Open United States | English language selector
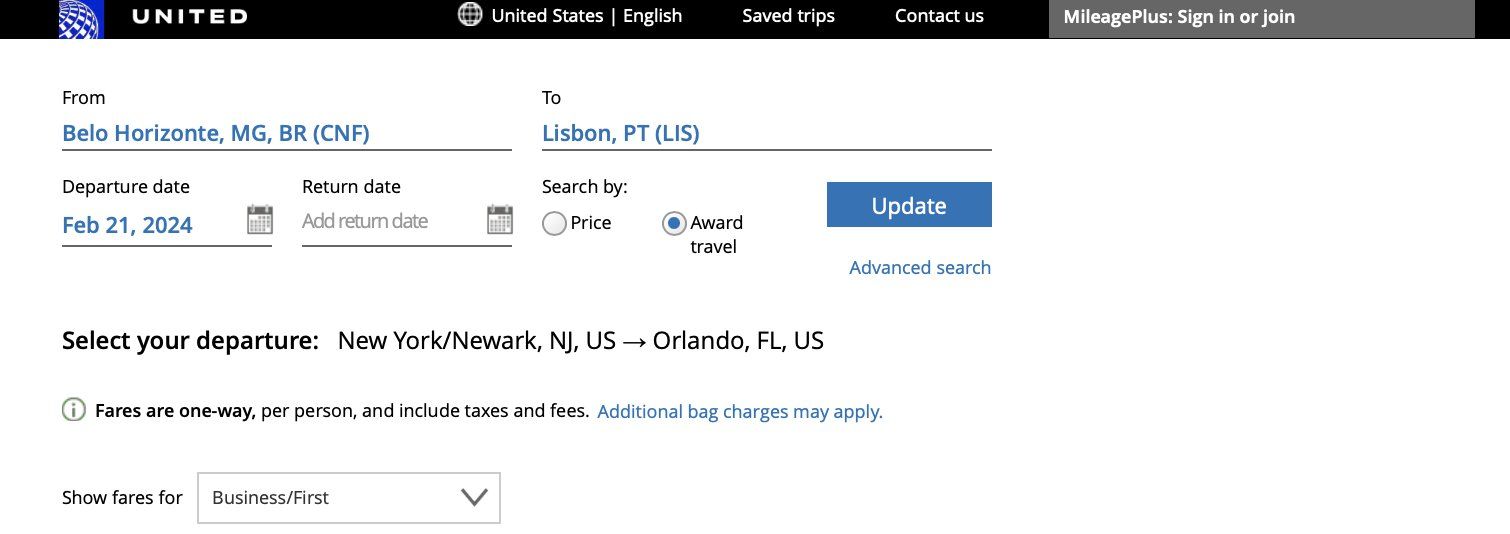Viewport: 1510px width, 534px height. [586, 16]
